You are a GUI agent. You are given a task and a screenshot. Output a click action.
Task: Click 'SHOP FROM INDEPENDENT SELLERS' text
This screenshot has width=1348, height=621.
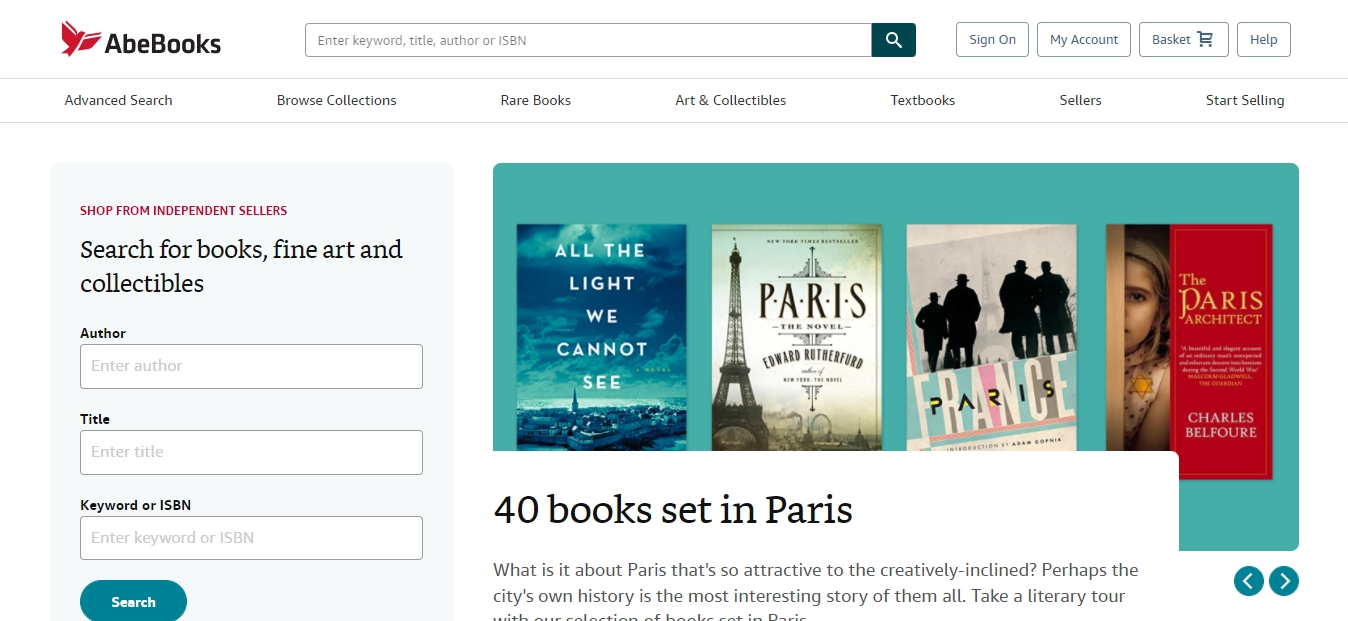[183, 211]
